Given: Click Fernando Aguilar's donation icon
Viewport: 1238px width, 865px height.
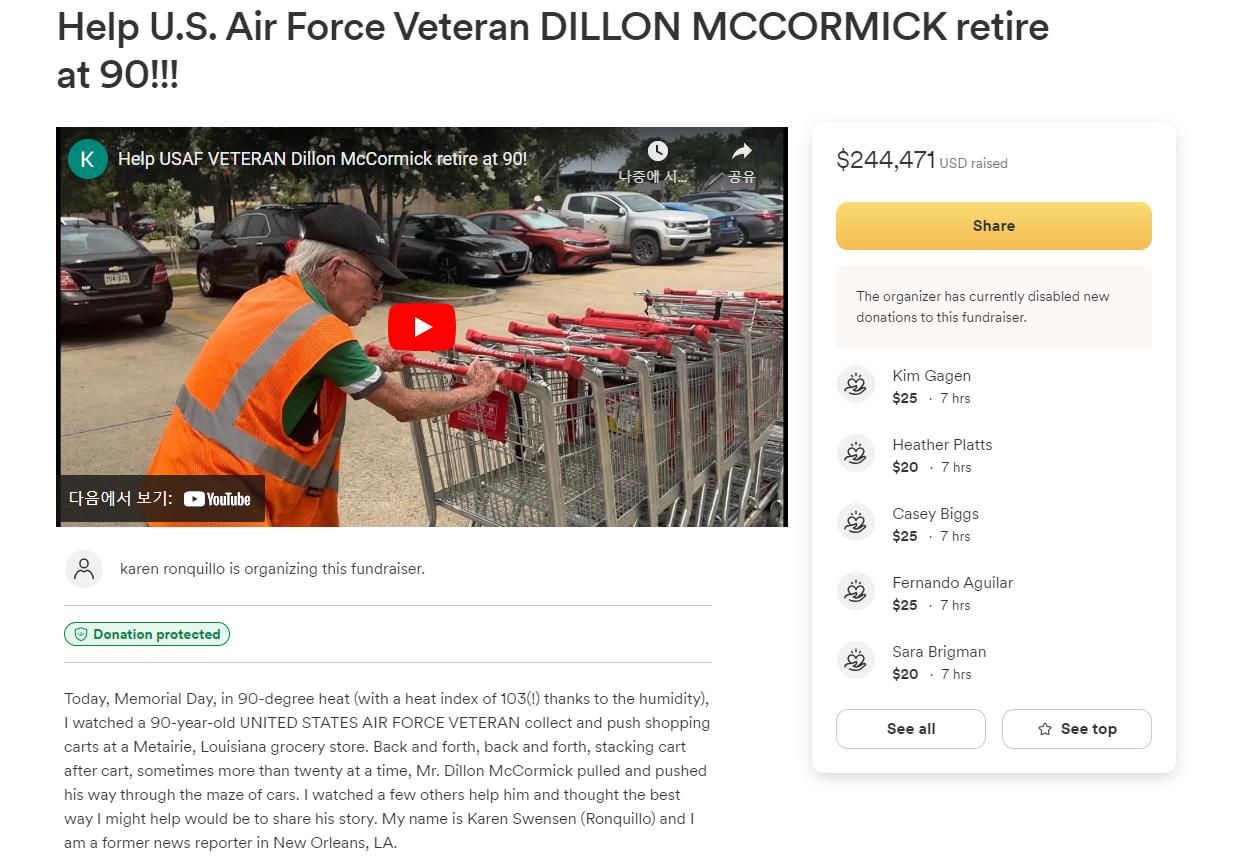Looking at the screenshot, I should (x=855, y=592).
